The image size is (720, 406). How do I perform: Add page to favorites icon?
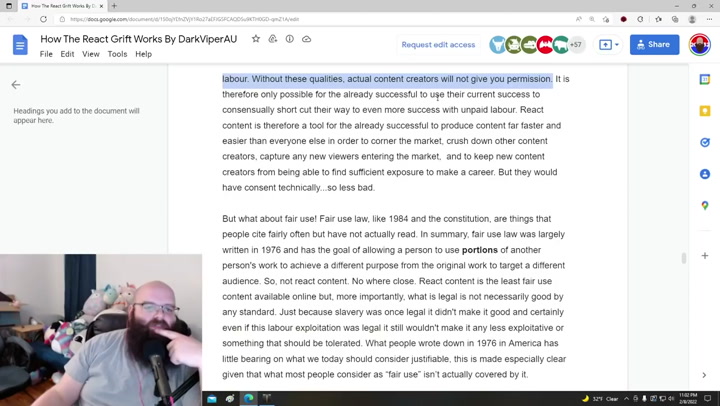(x=606, y=19)
